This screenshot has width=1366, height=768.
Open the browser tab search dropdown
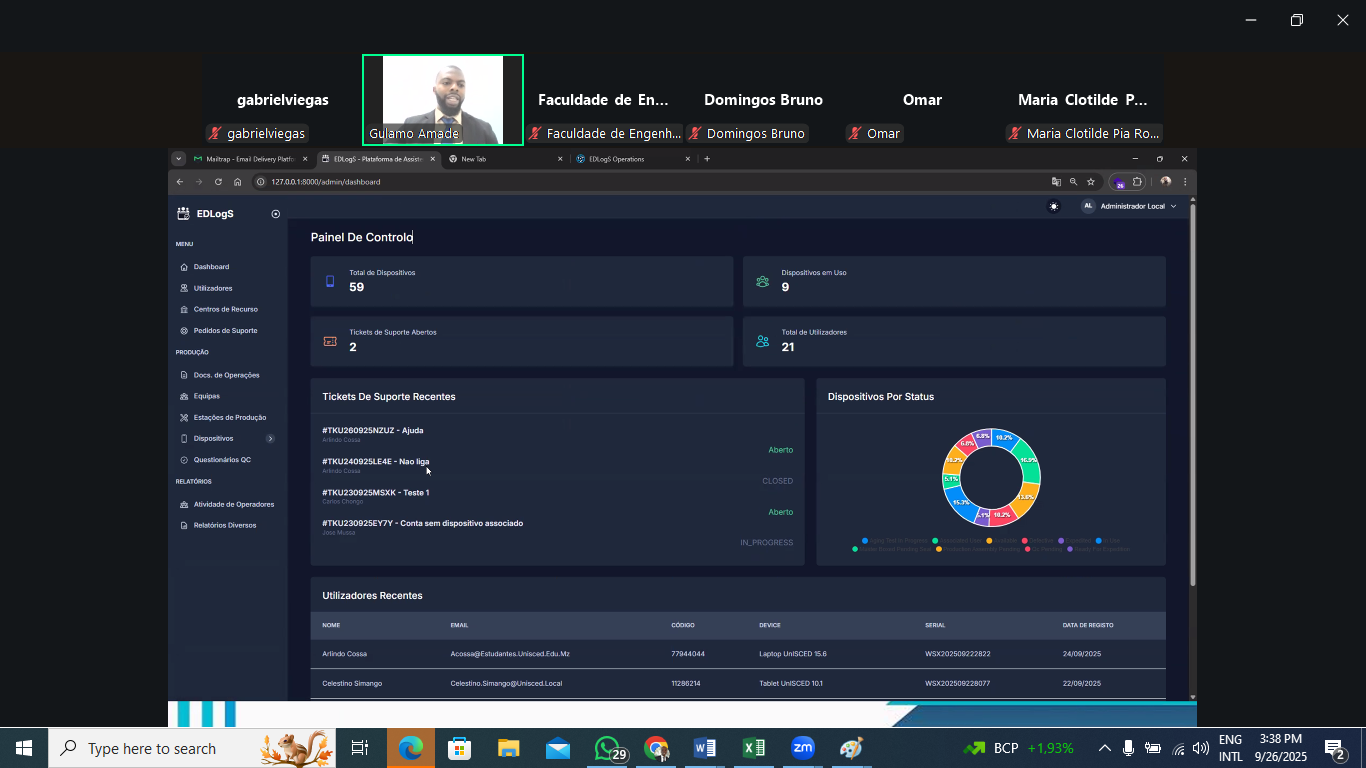click(179, 159)
